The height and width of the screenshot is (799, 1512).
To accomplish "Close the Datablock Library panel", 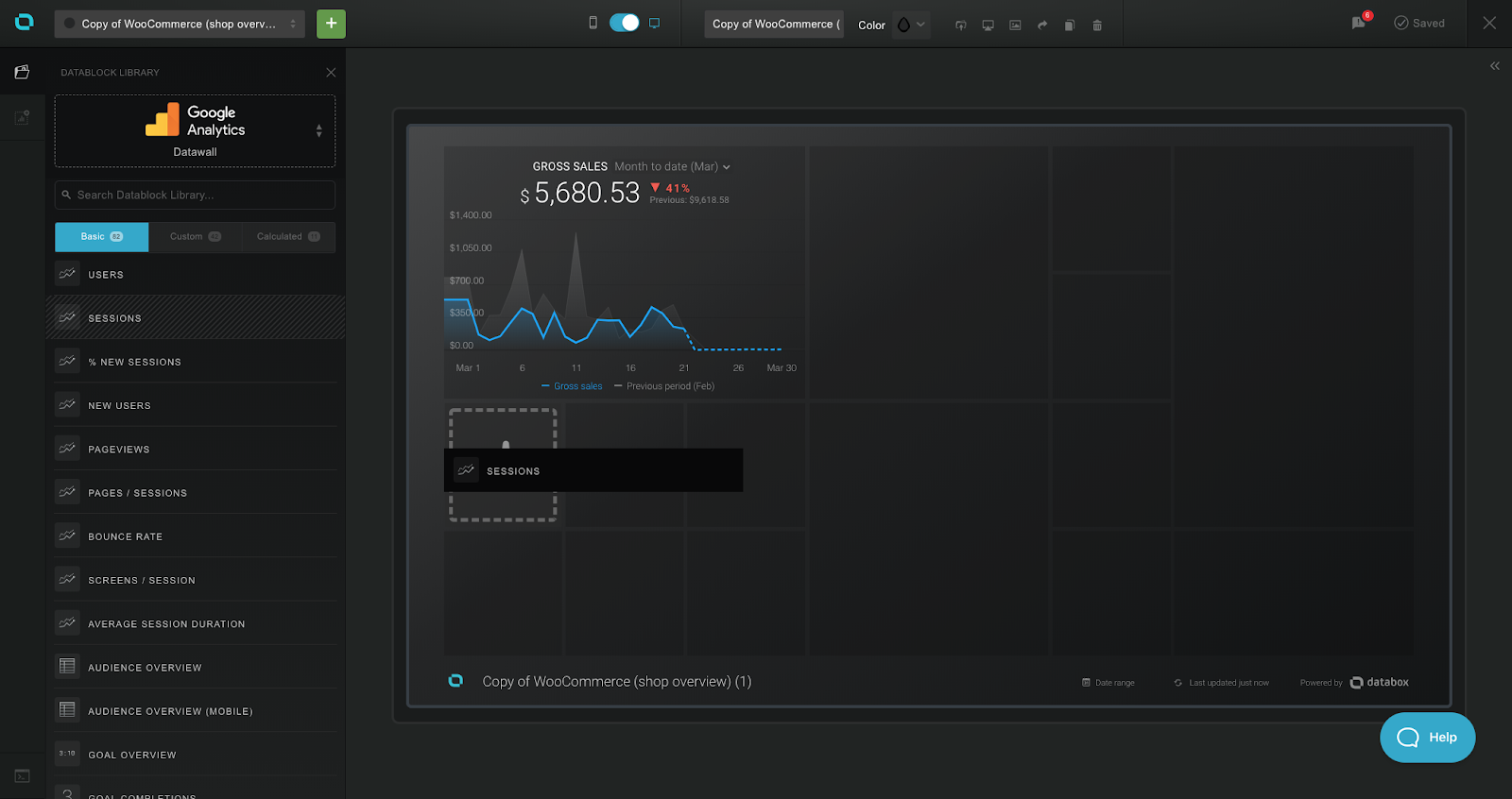I will [331, 73].
